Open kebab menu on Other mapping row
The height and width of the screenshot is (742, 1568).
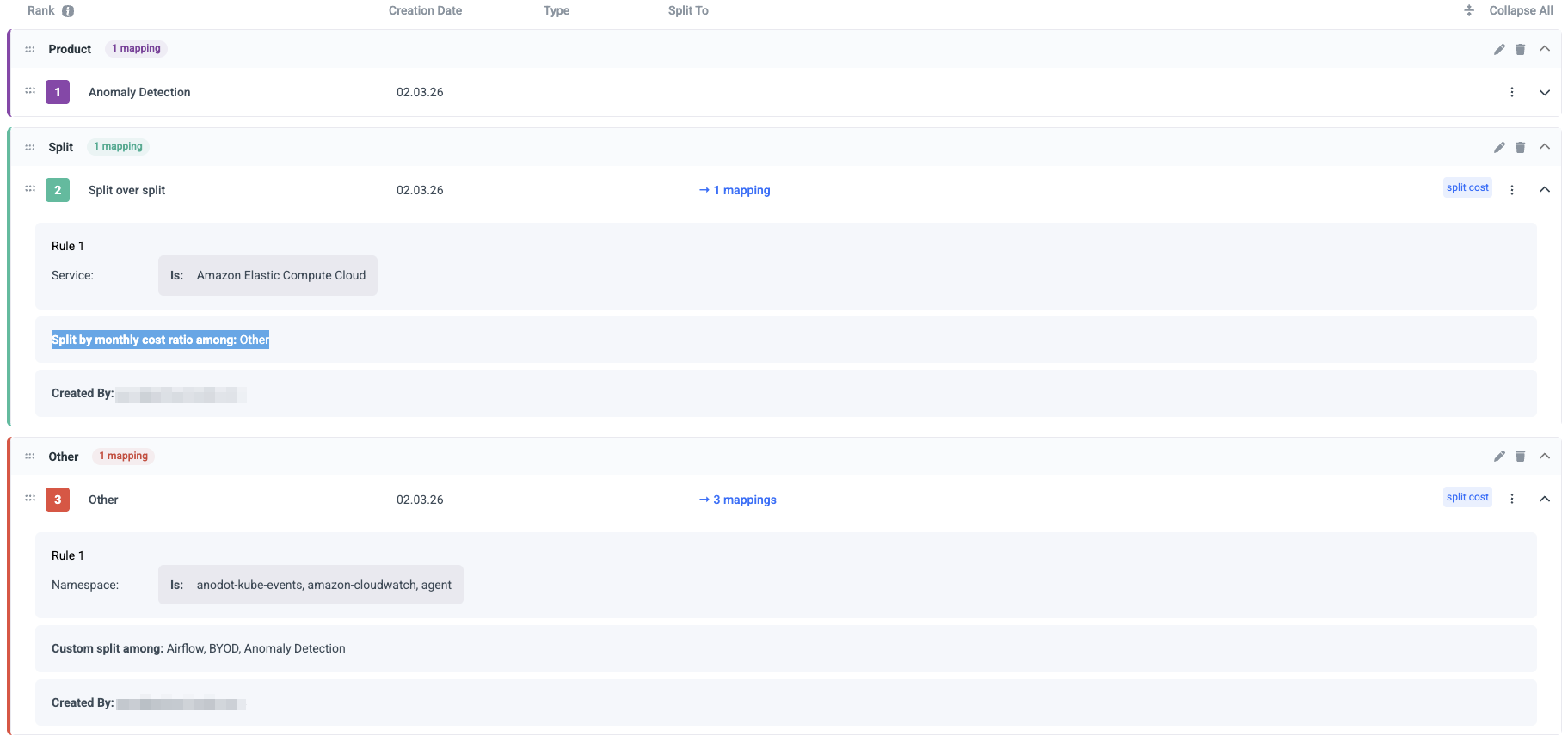(x=1511, y=499)
